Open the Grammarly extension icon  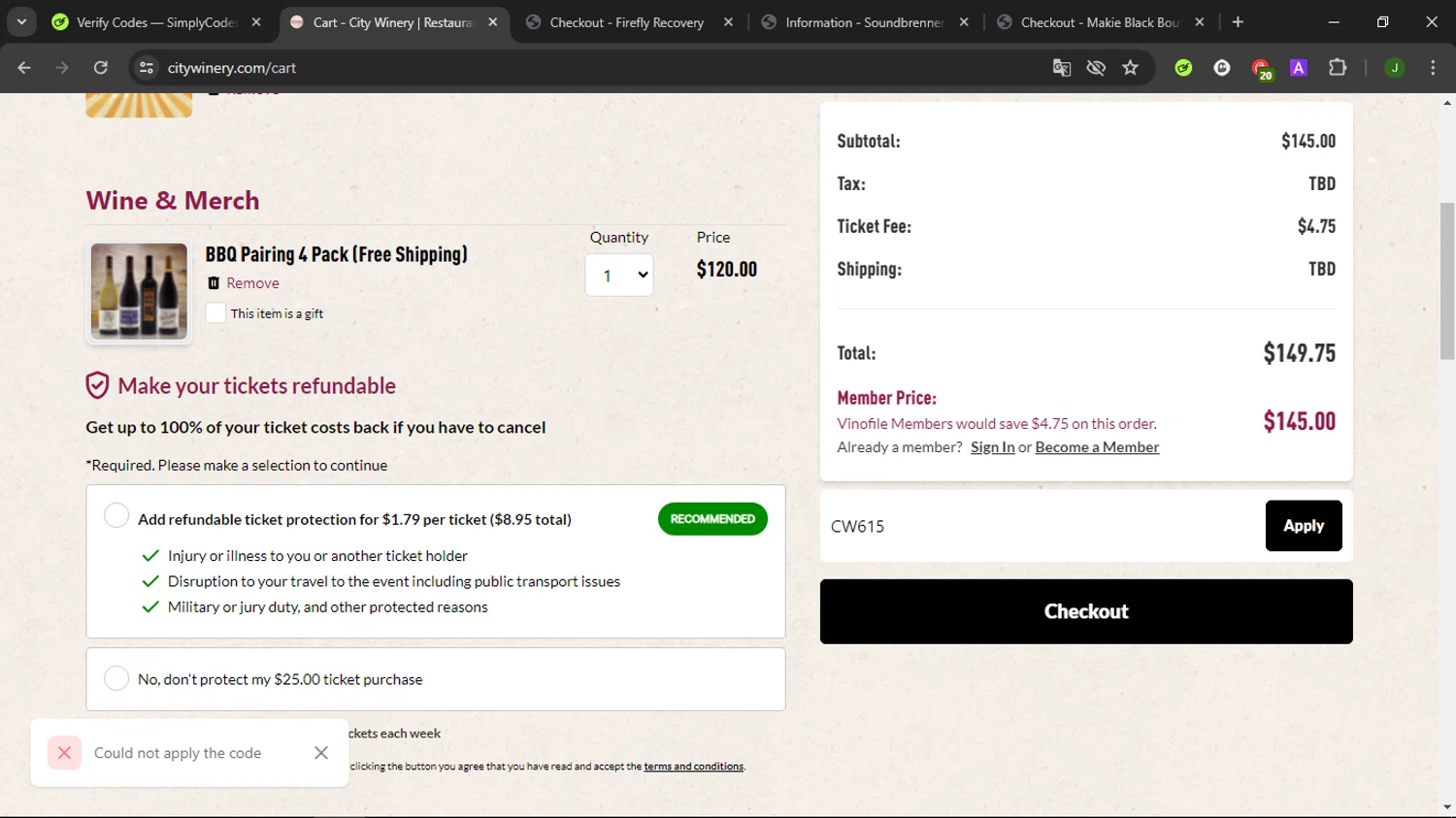tap(1222, 68)
